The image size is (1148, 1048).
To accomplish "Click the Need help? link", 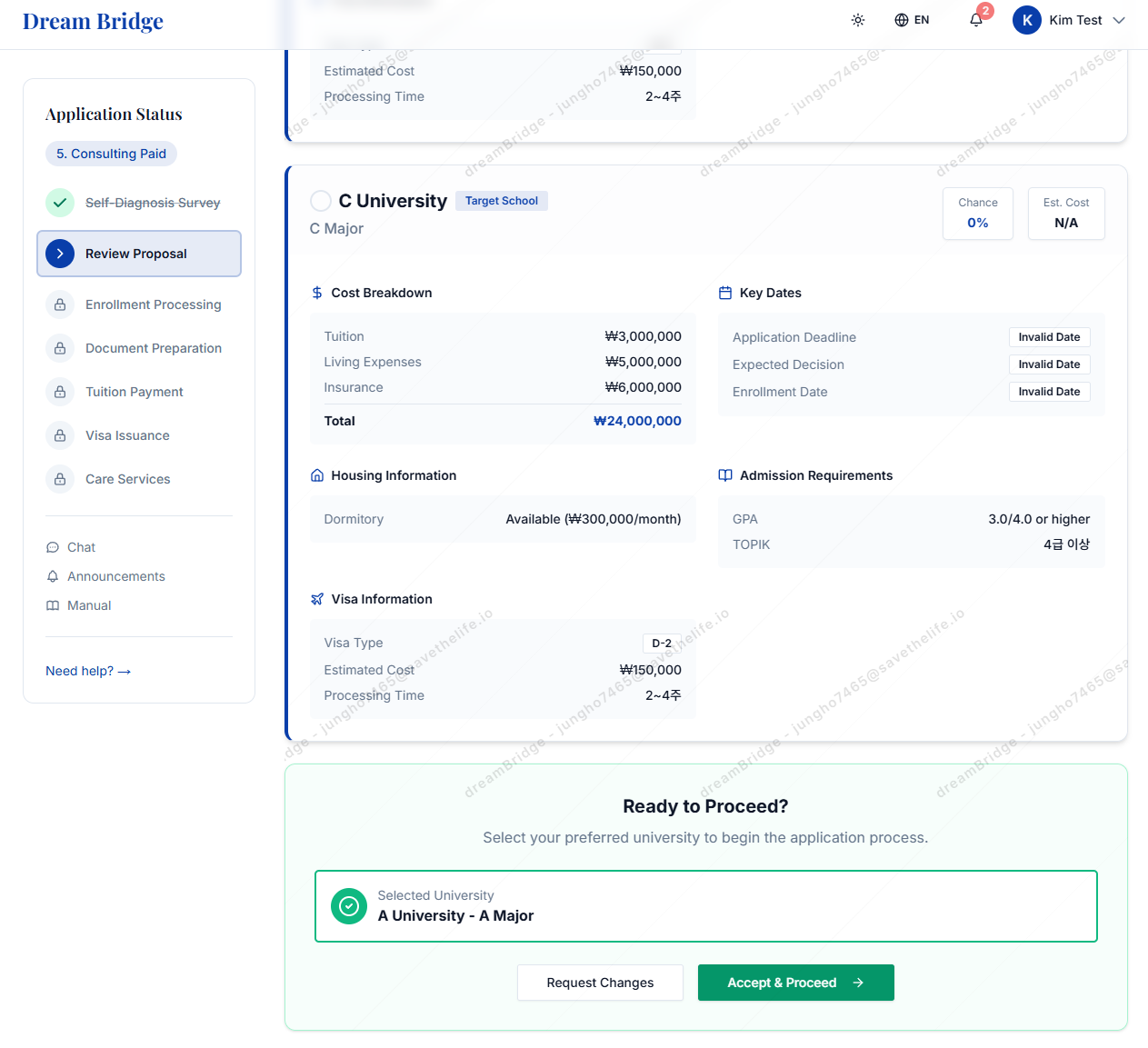I will coord(88,671).
